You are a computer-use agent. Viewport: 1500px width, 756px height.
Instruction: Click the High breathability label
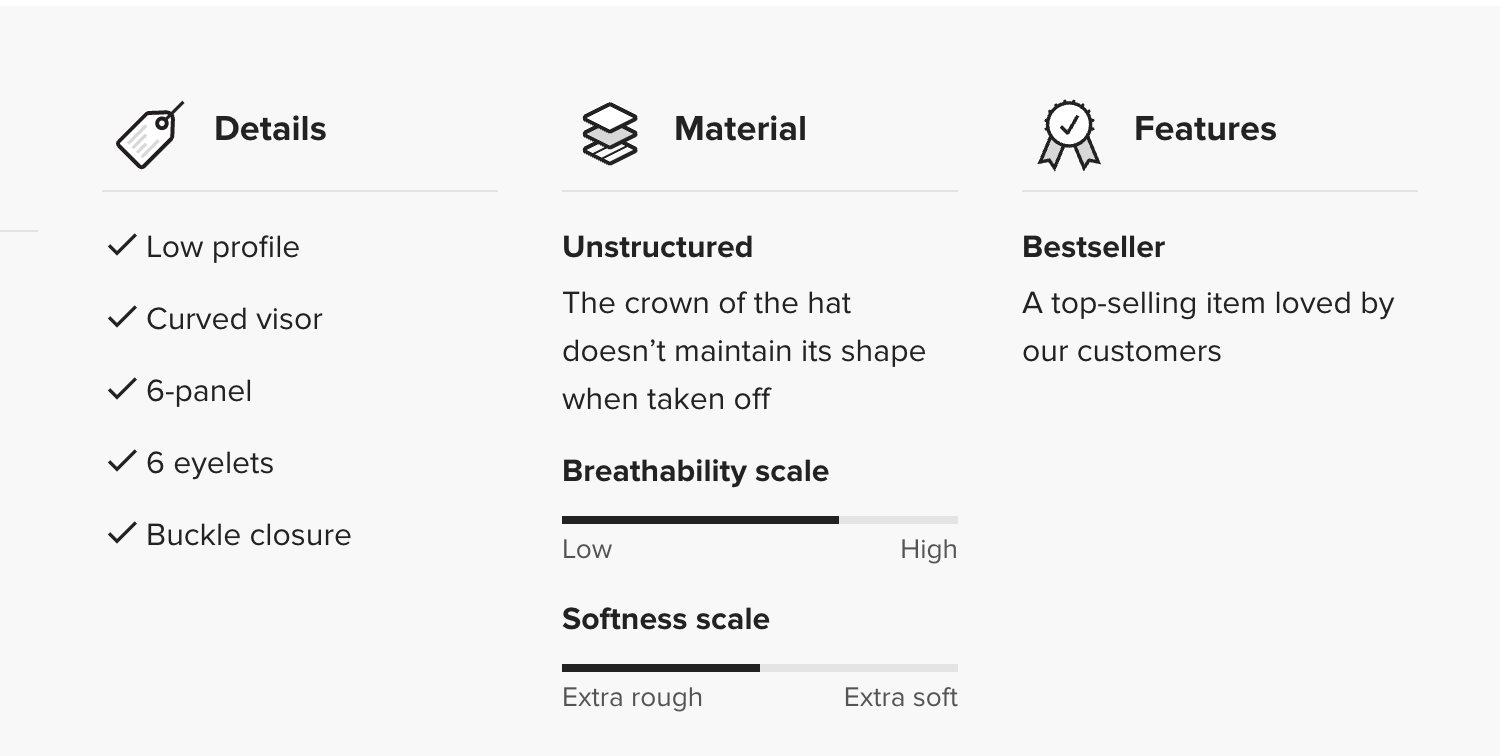click(928, 549)
